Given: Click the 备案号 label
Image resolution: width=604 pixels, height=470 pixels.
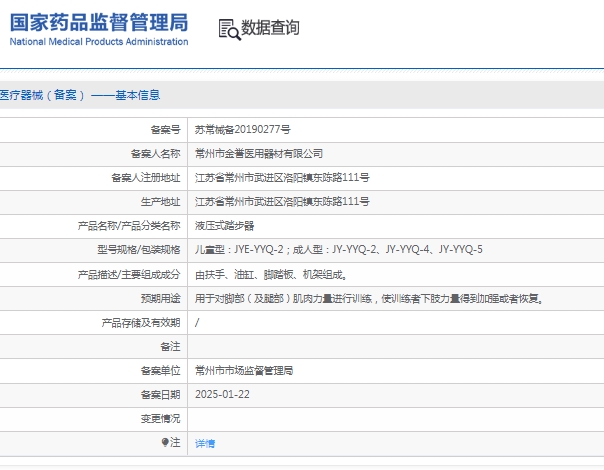Looking at the screenshot, I should pyautogui.click(x=165, y=130).
